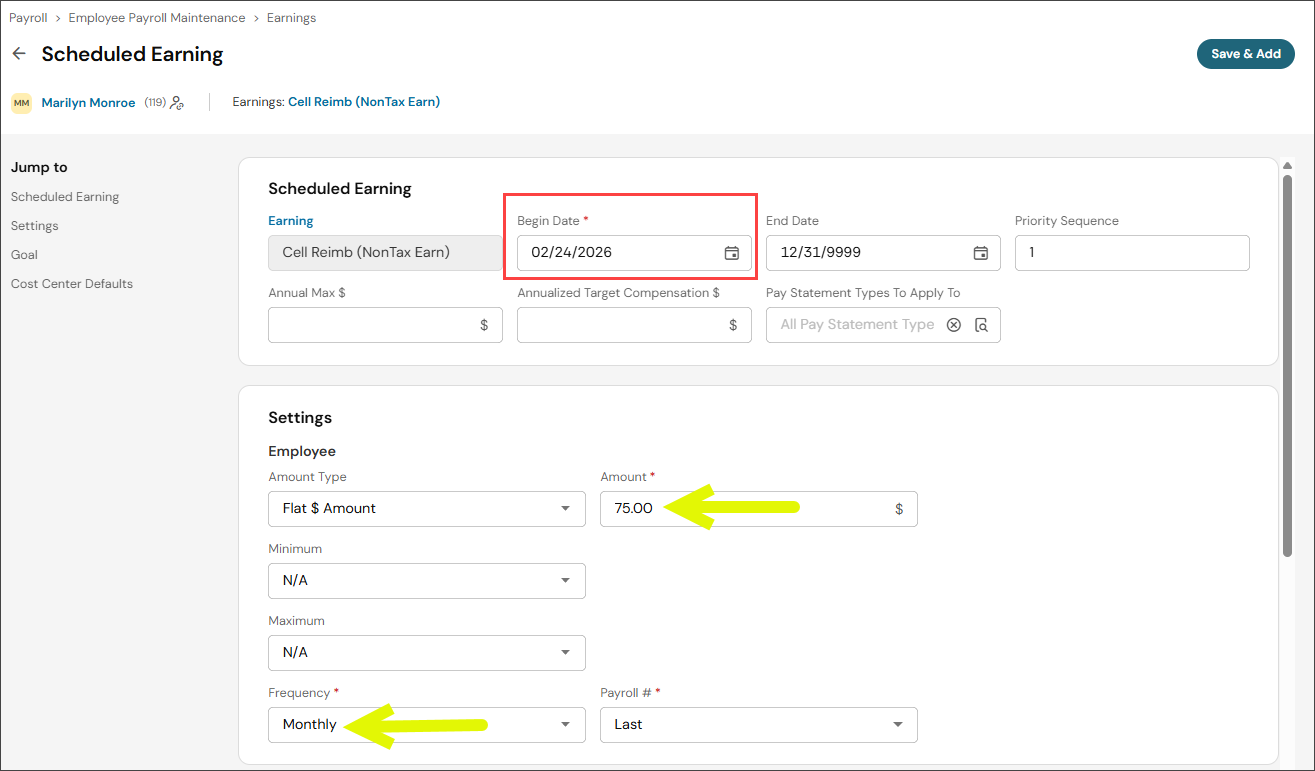This screenshot has height=771, width=1315.
Task: Click the Priority Sequence field
Action: pos(1132,253)
